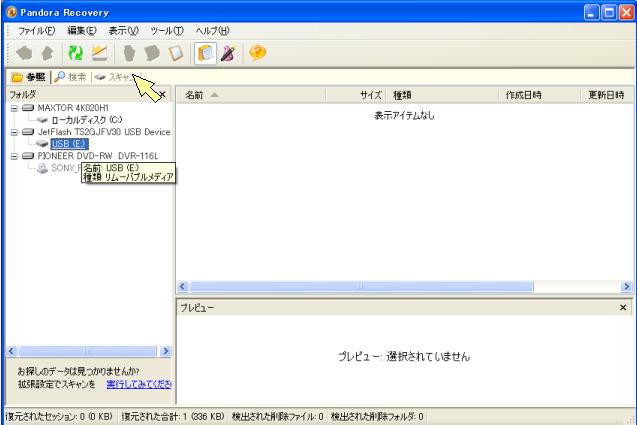Click the grey tag toolbar icon
This screenshot has height=425, width=637.
[x=152, y=53]
